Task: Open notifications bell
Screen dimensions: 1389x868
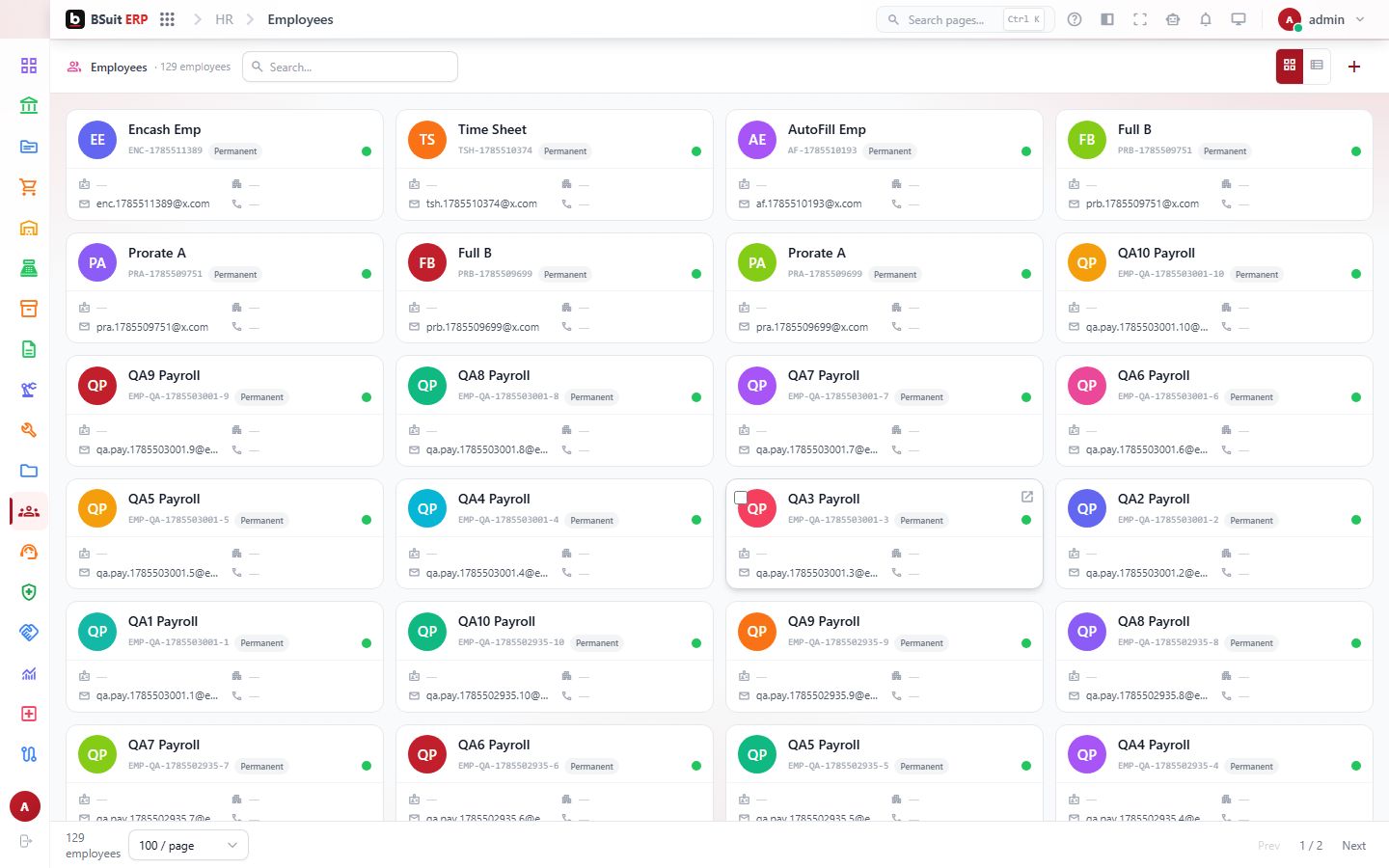Action: 1206,19
